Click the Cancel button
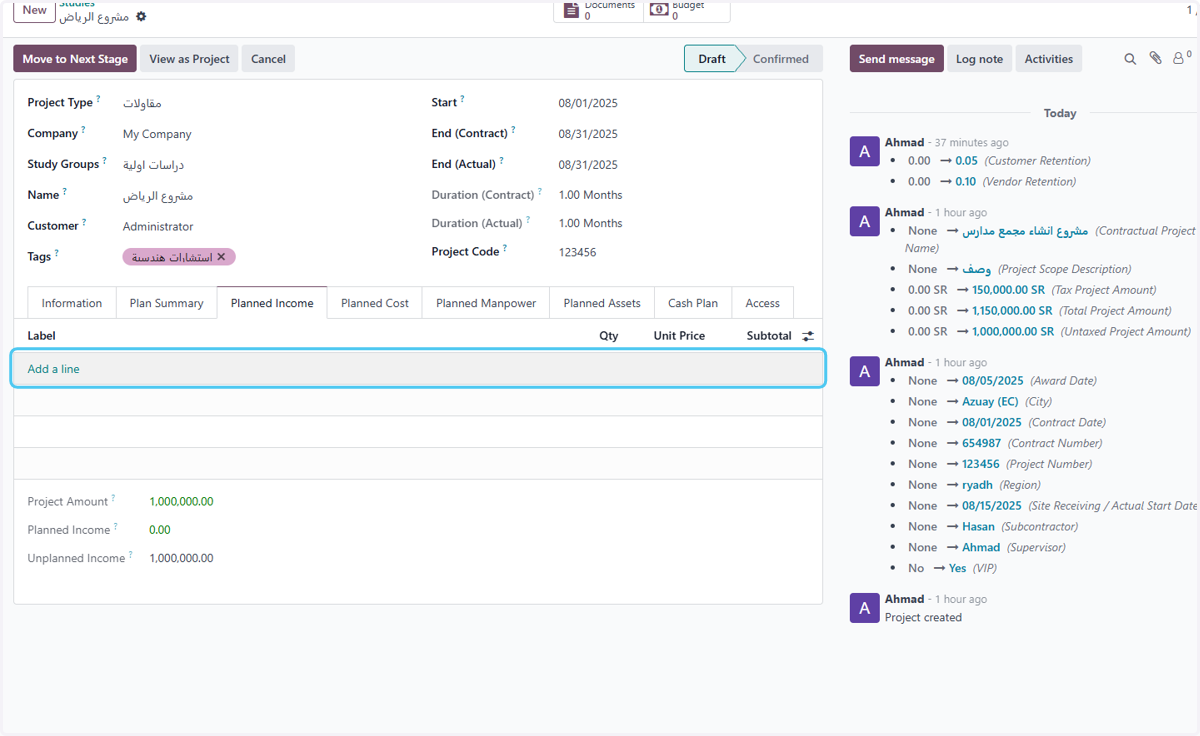This screenshot has width=1200, height=736. [268, 59]
